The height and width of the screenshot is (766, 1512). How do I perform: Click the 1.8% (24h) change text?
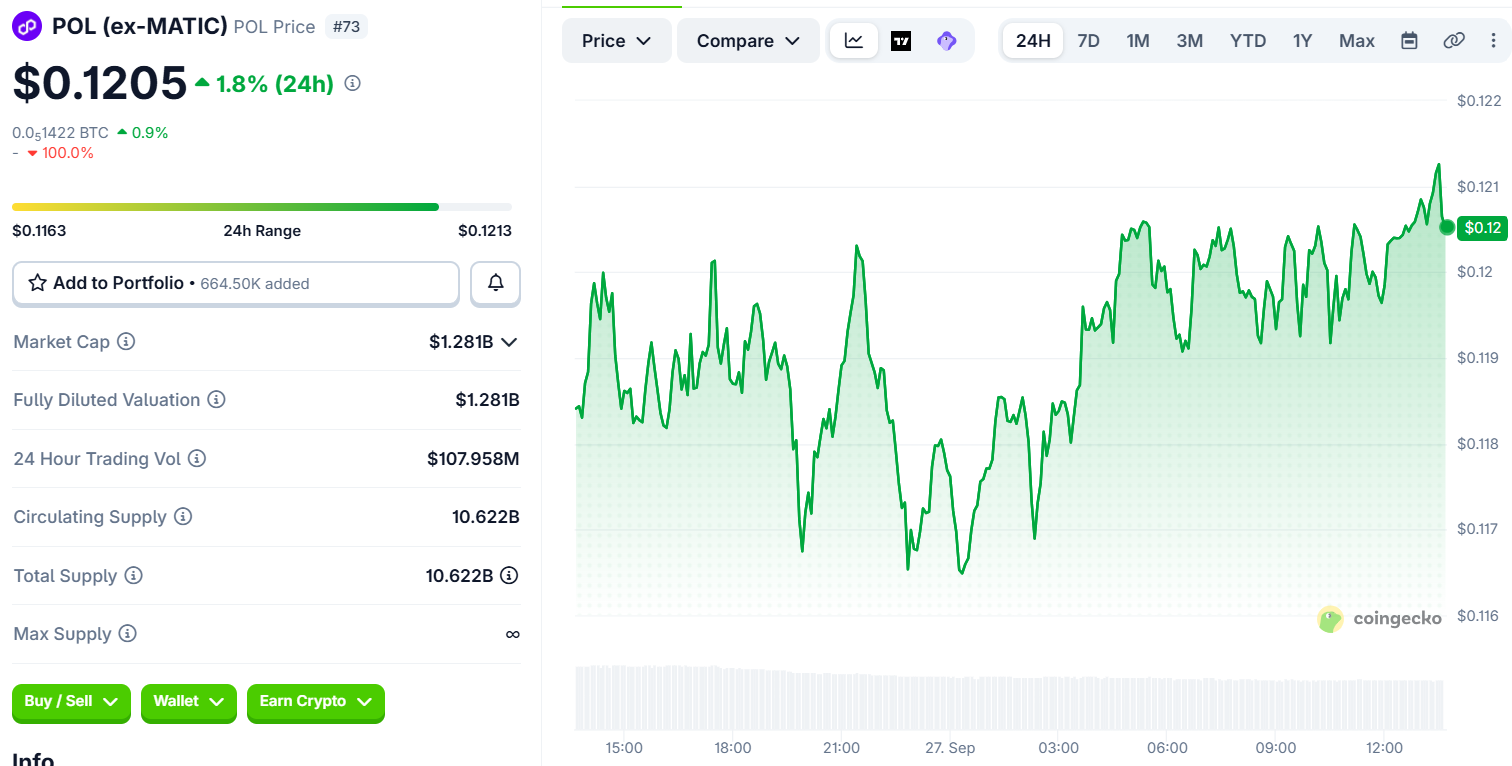tap(275, 84)
